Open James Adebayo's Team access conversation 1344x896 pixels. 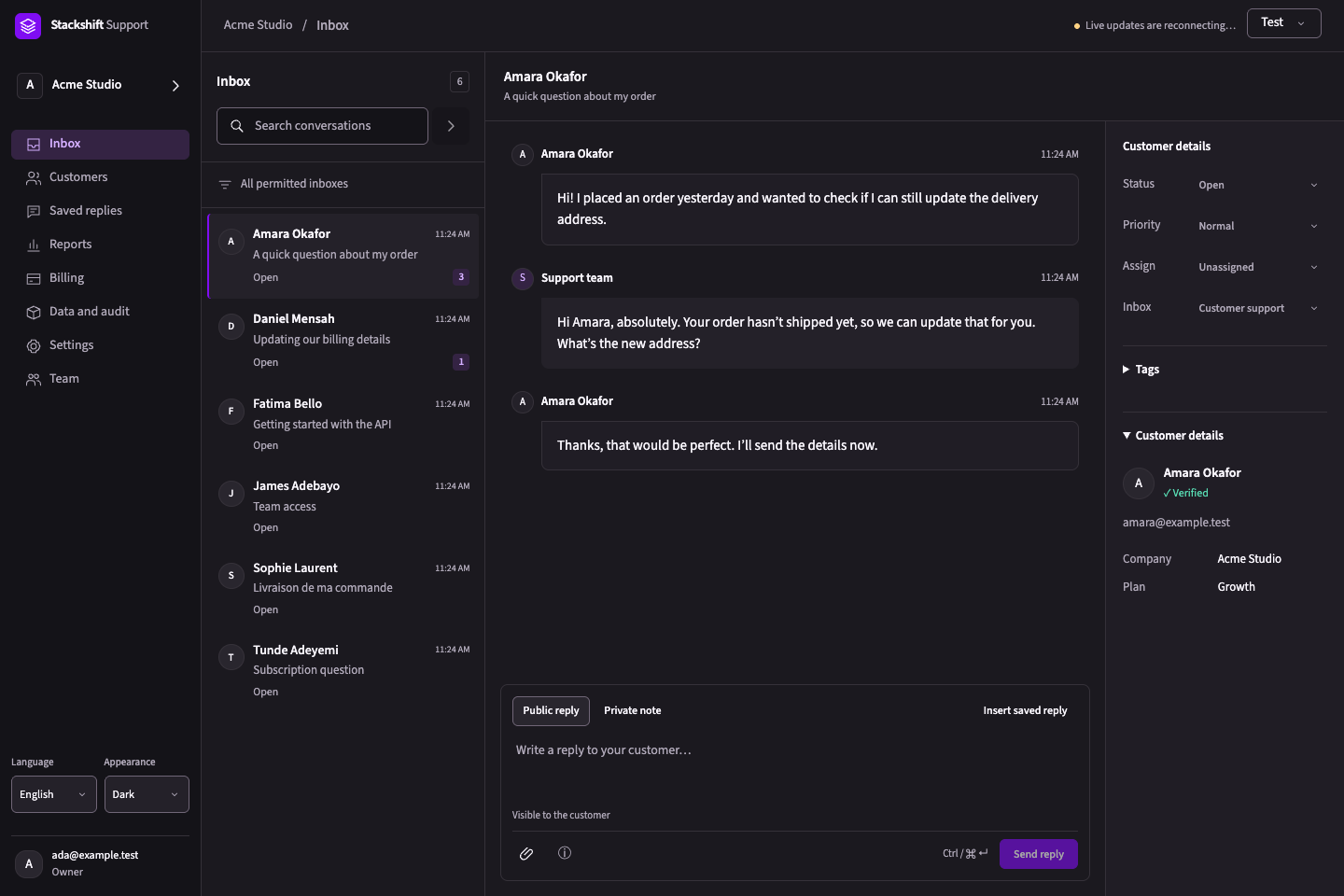pos(343,507)
